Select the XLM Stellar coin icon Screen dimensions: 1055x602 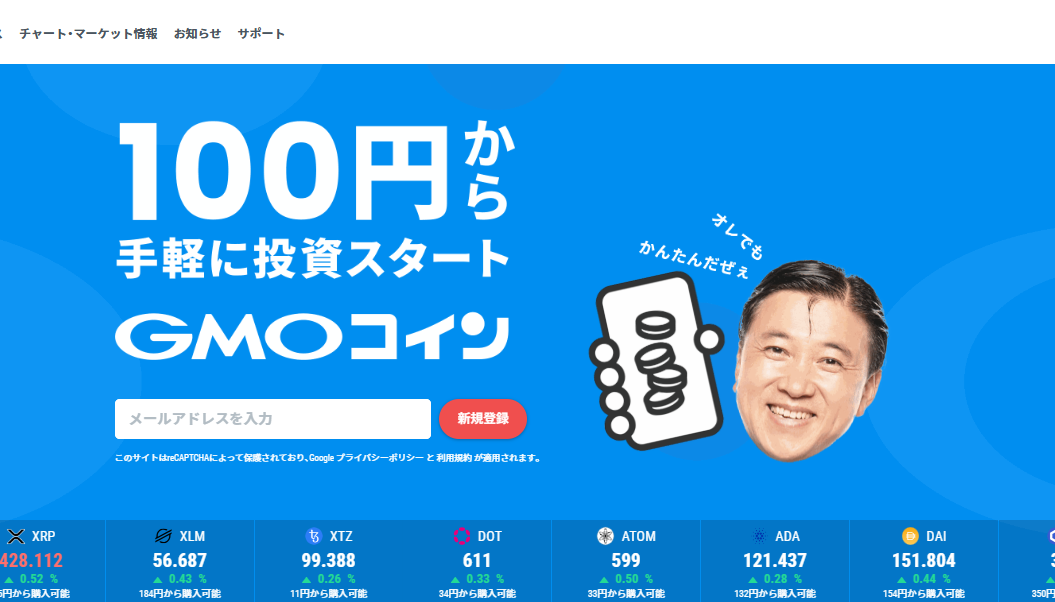[163, 536]
